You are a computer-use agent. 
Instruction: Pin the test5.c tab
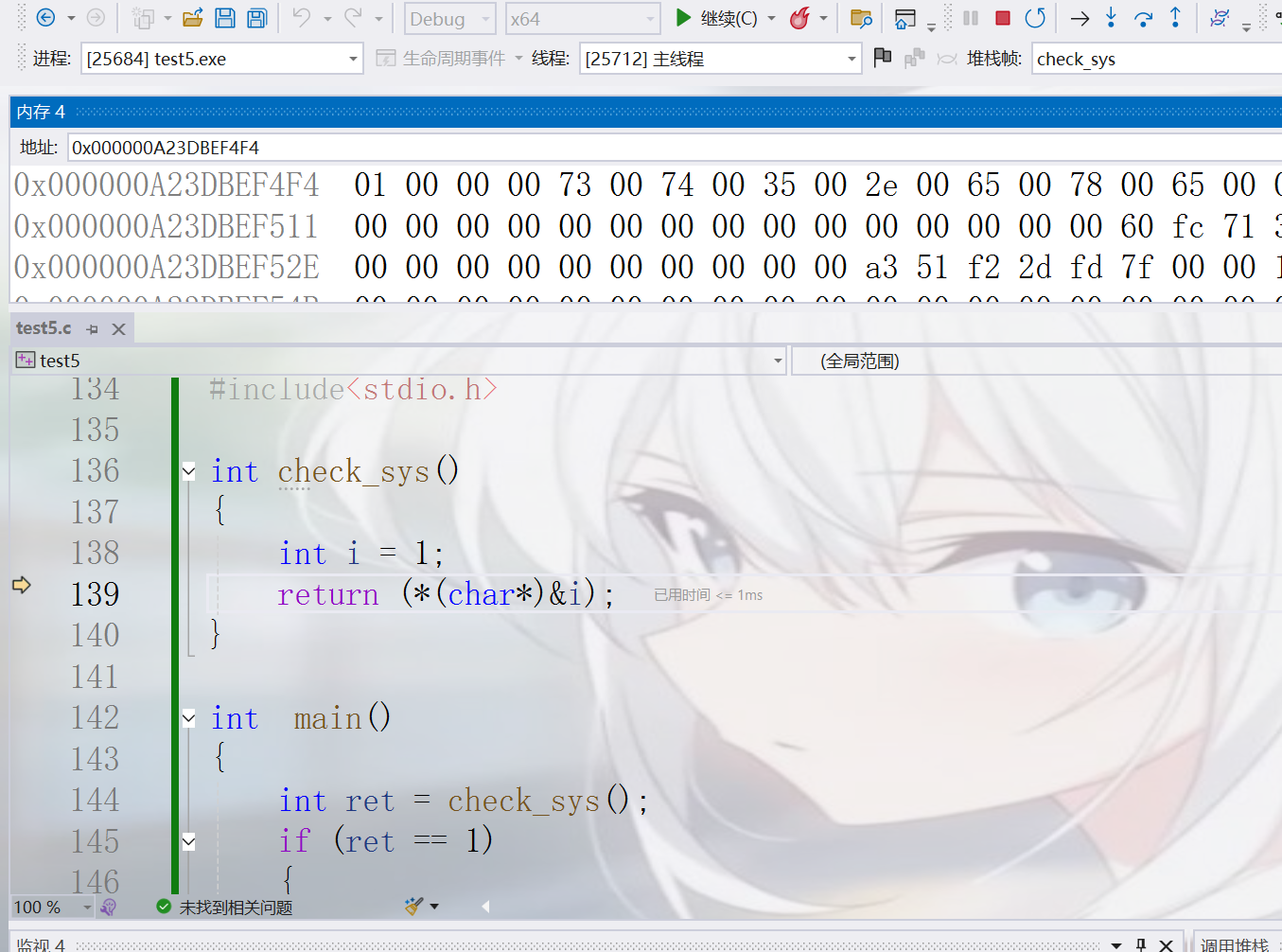point(92,329)
